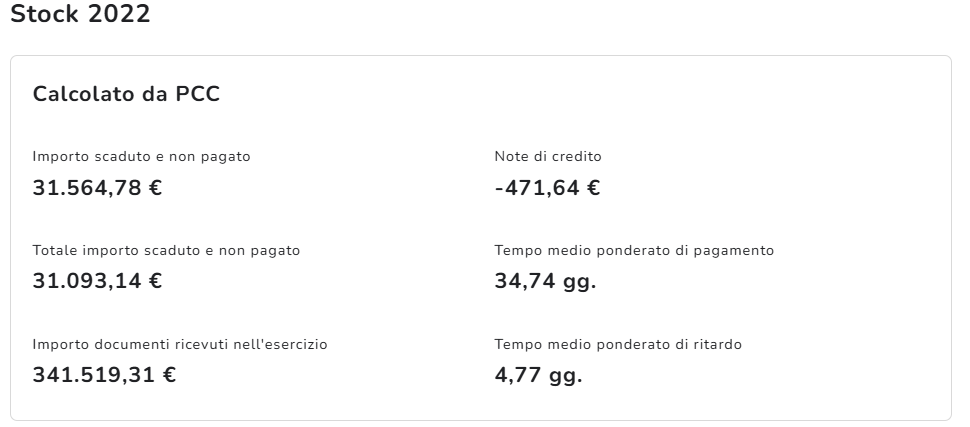Screen dimensions: 970x427
Task: Click the Importo documenti ricevuti nell'esercizio label
Action: point(180,345)
